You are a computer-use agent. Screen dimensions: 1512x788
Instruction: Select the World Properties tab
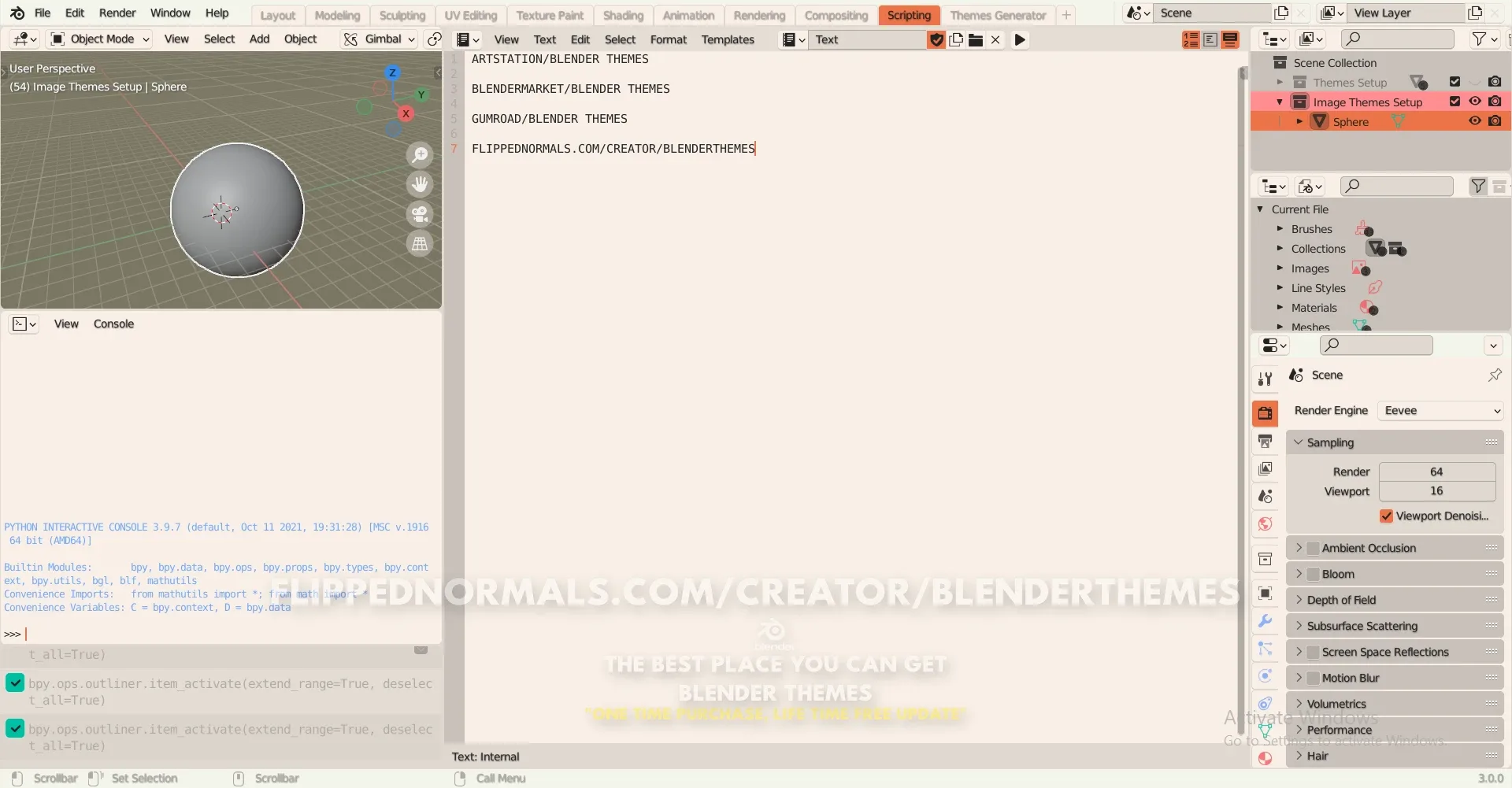(1265, 523)
